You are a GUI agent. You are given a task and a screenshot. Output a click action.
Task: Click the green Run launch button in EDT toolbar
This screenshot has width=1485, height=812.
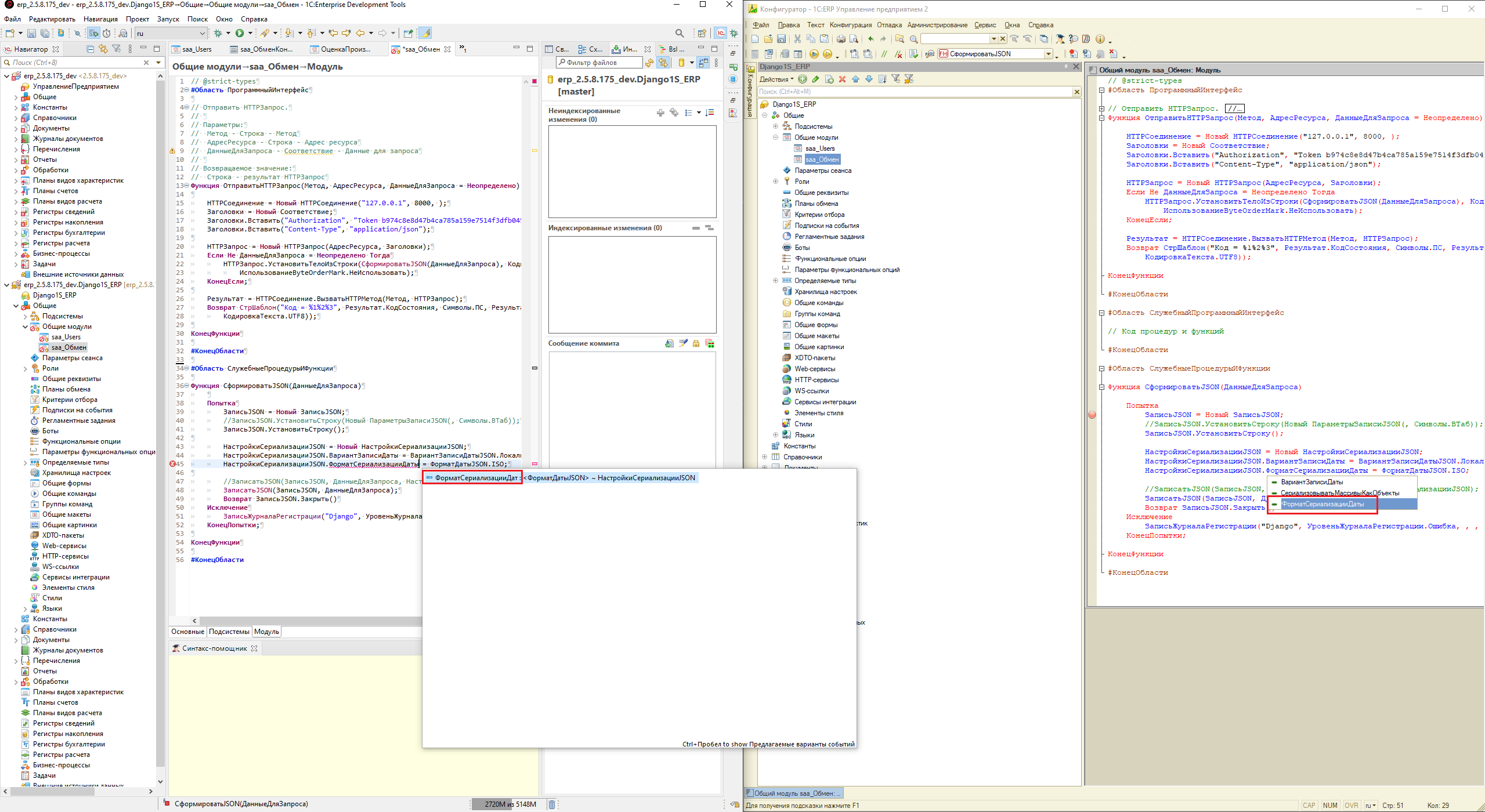[x=240, y=33]
